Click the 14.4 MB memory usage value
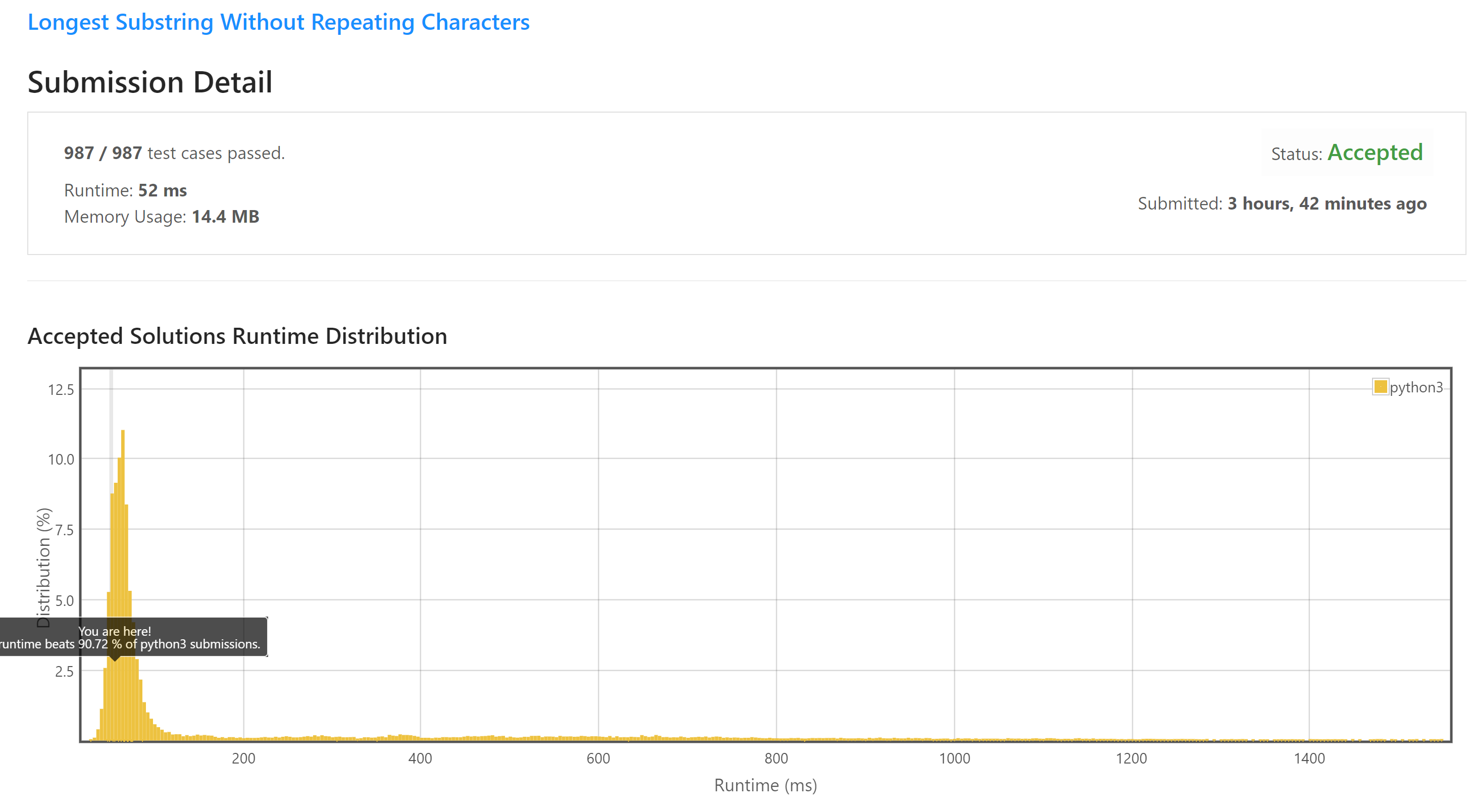 225,217
